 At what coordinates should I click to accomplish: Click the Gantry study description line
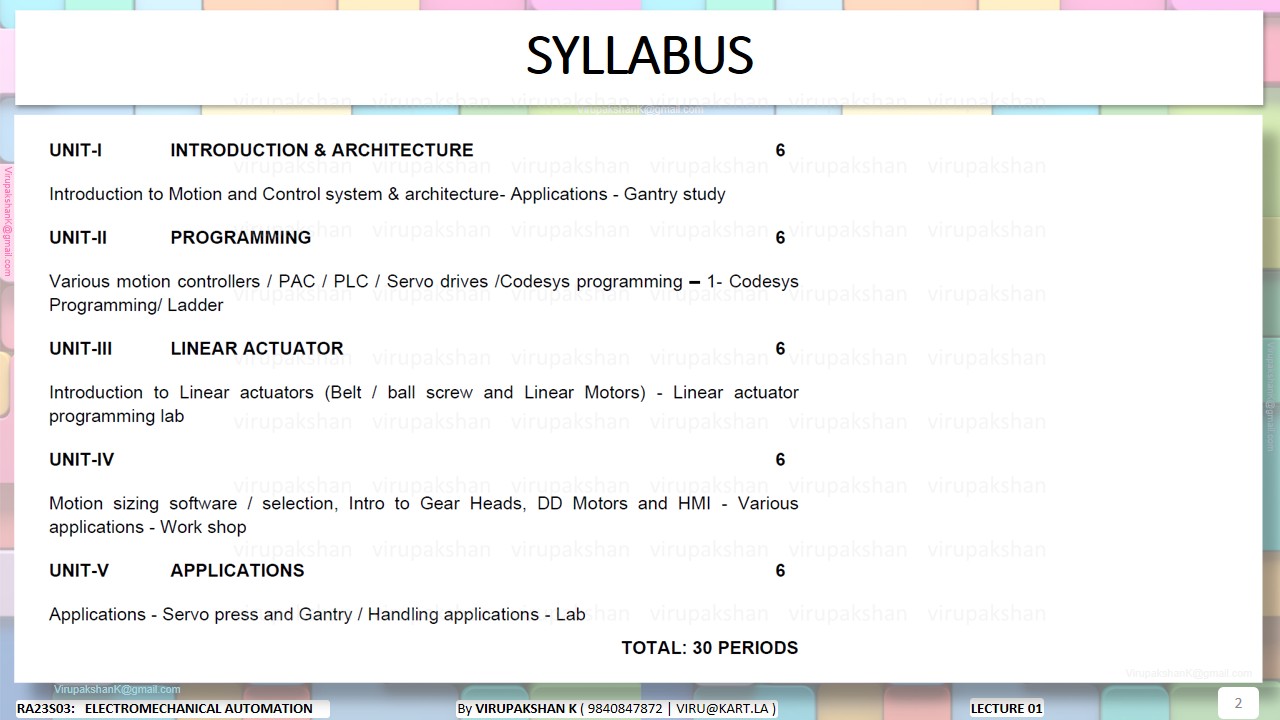[x=387, y=194]
